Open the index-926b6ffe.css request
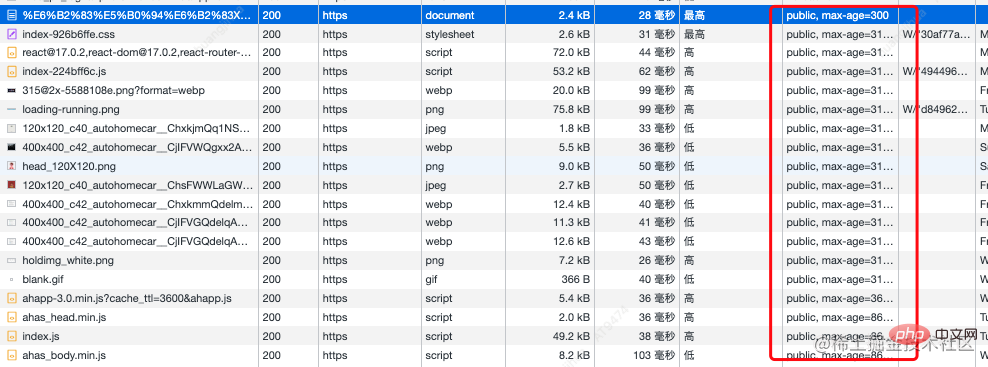The width and height of the screenshot is (988, 367). [69, 34]
